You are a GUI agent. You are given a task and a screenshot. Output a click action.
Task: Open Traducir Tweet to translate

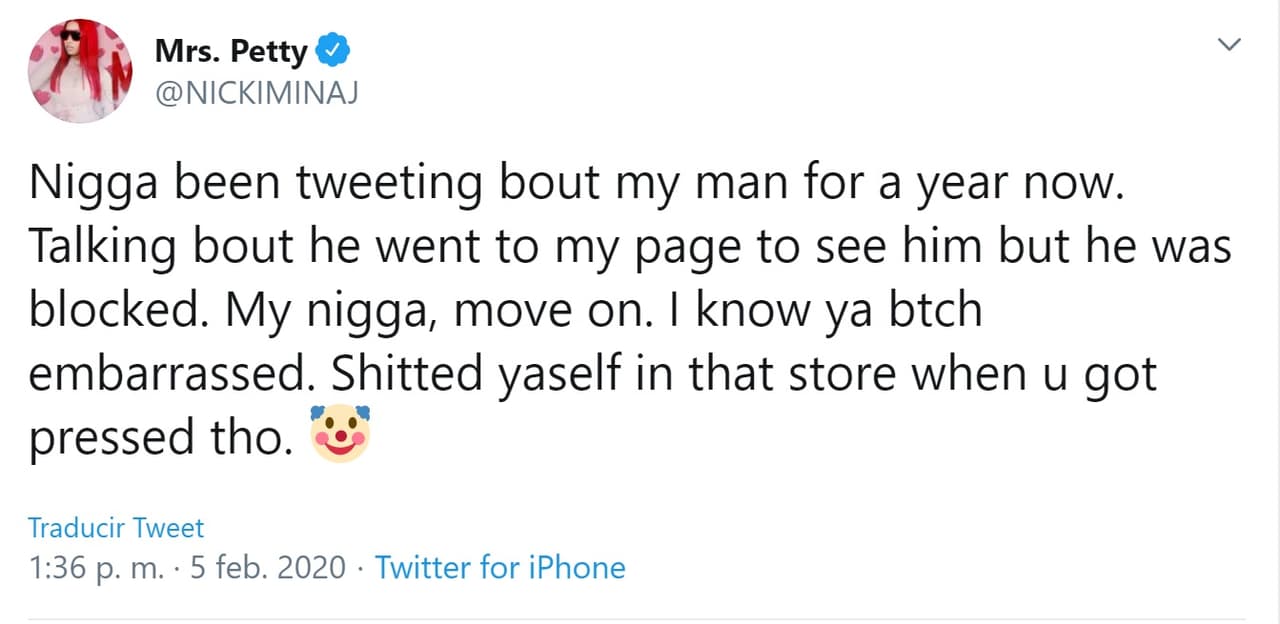[115, 528]
